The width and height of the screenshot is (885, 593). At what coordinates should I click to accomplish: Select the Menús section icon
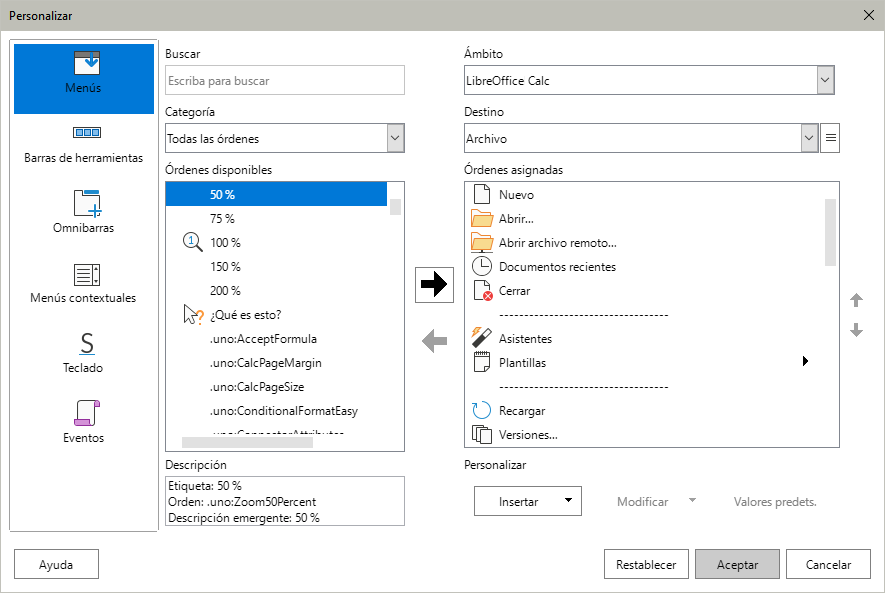pos(84,65)
